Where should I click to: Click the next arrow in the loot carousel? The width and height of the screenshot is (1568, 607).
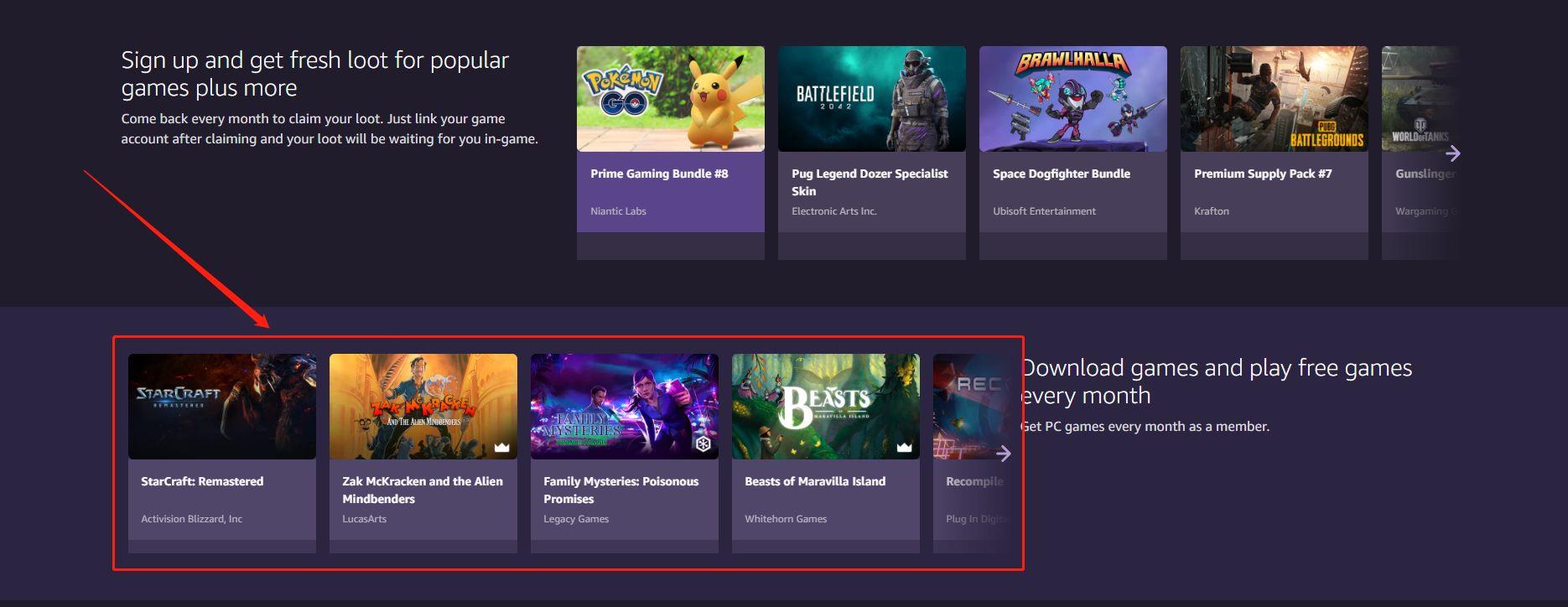[1453, 153]
